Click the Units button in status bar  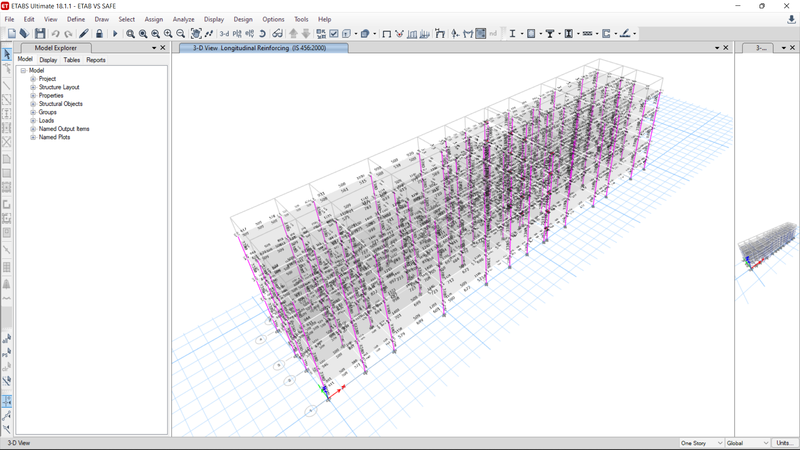(784, 443)
